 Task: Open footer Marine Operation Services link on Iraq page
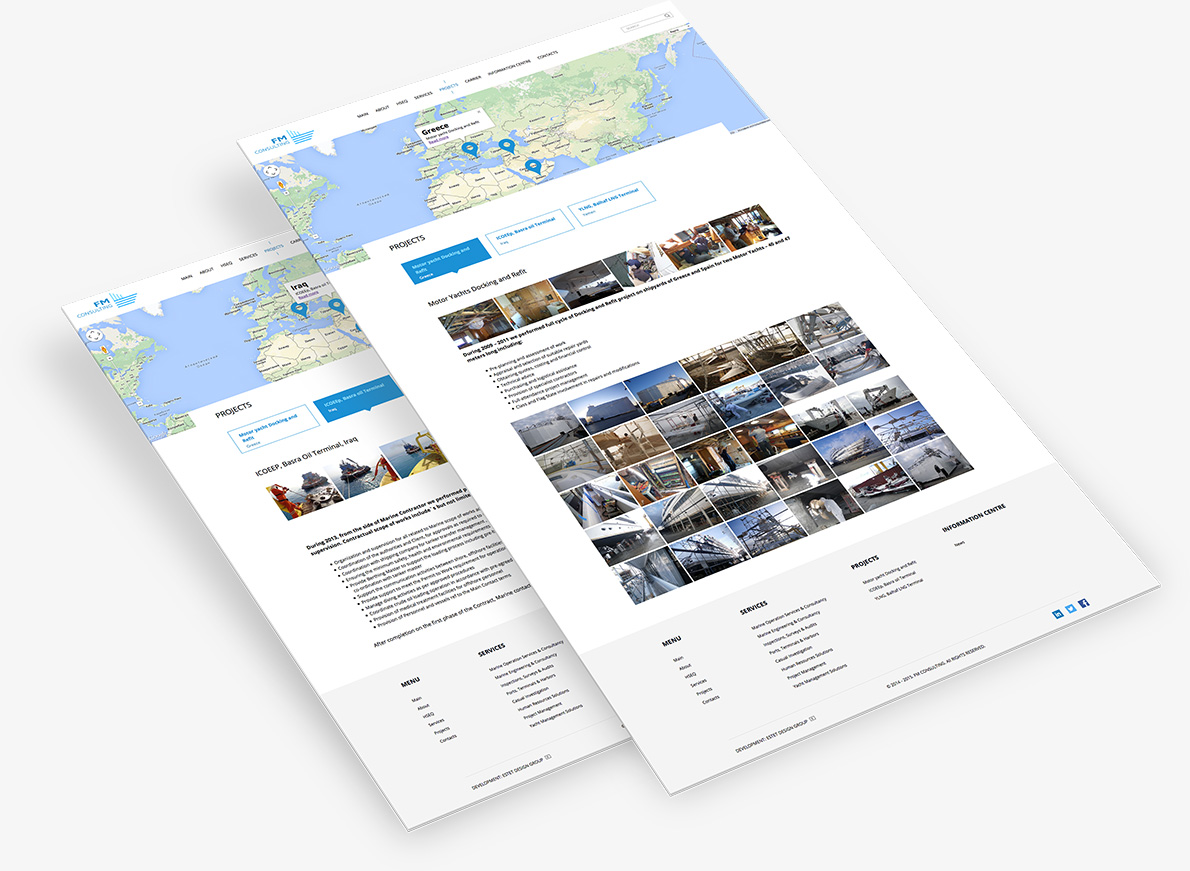coord(526,656)
